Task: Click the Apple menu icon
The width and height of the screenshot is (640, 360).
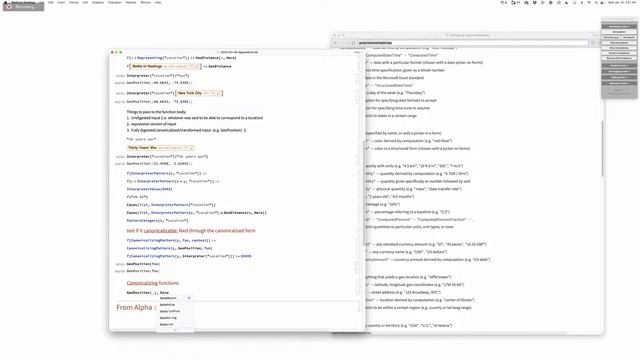Action: [6, 2]
